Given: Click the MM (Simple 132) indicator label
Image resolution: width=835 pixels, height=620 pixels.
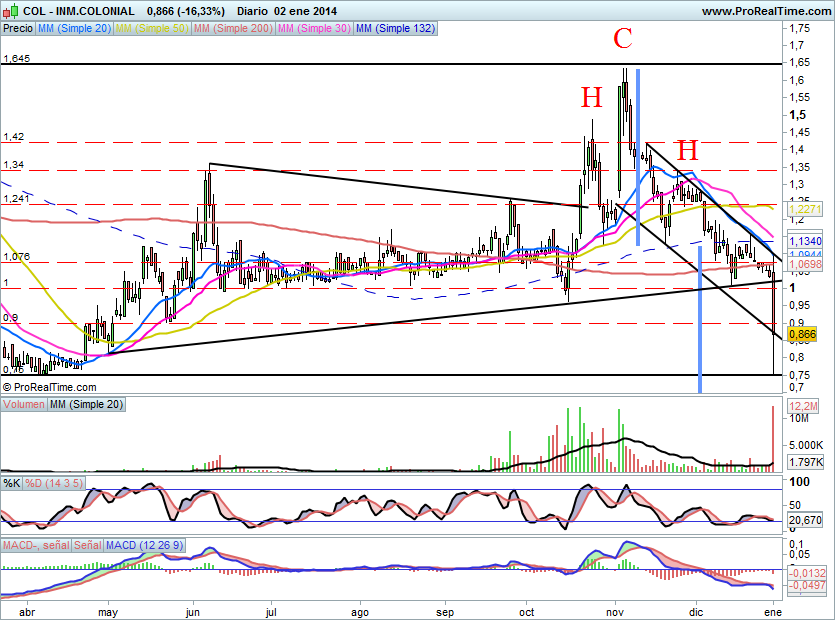Looking at the screenshot, I should (395, 29).
